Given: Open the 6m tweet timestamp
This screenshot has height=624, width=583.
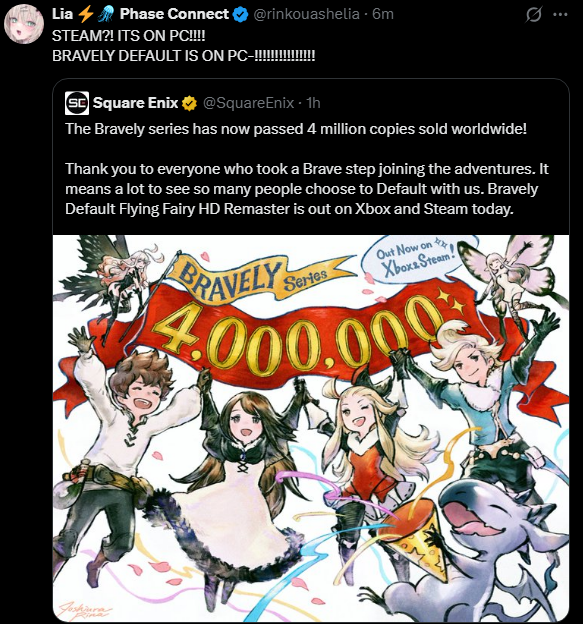Looking at the screenshot, I should [x=383, y=14].
